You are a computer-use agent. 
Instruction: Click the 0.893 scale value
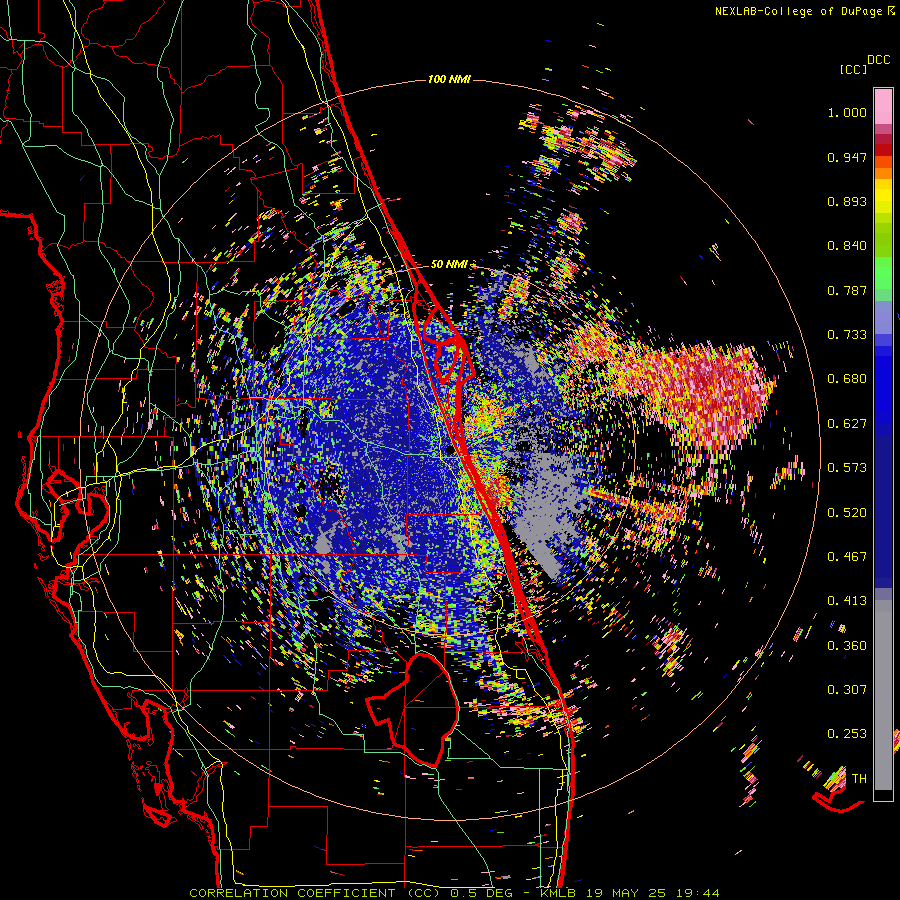[x=847, y=201]
